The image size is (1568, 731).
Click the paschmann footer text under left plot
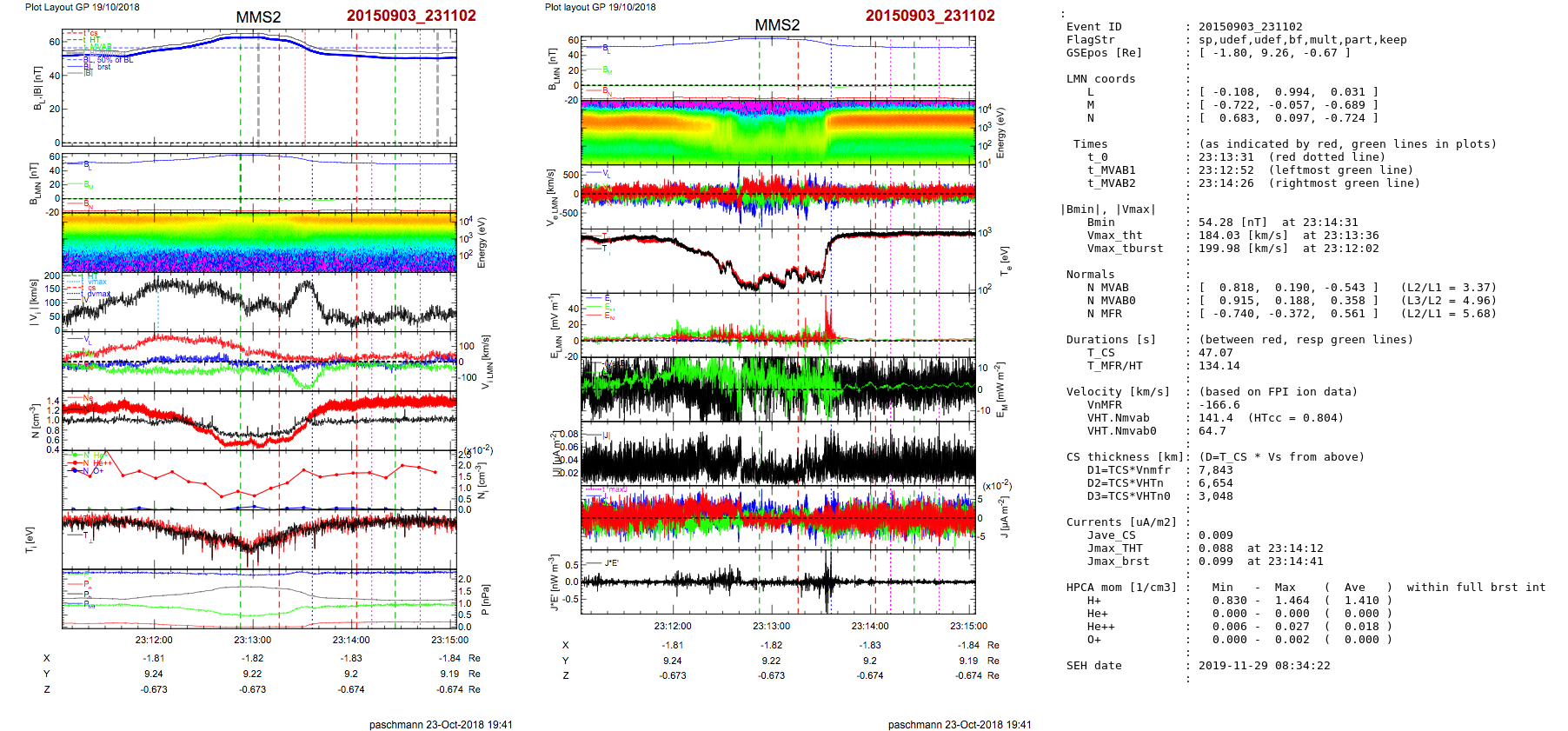(441, 724)
